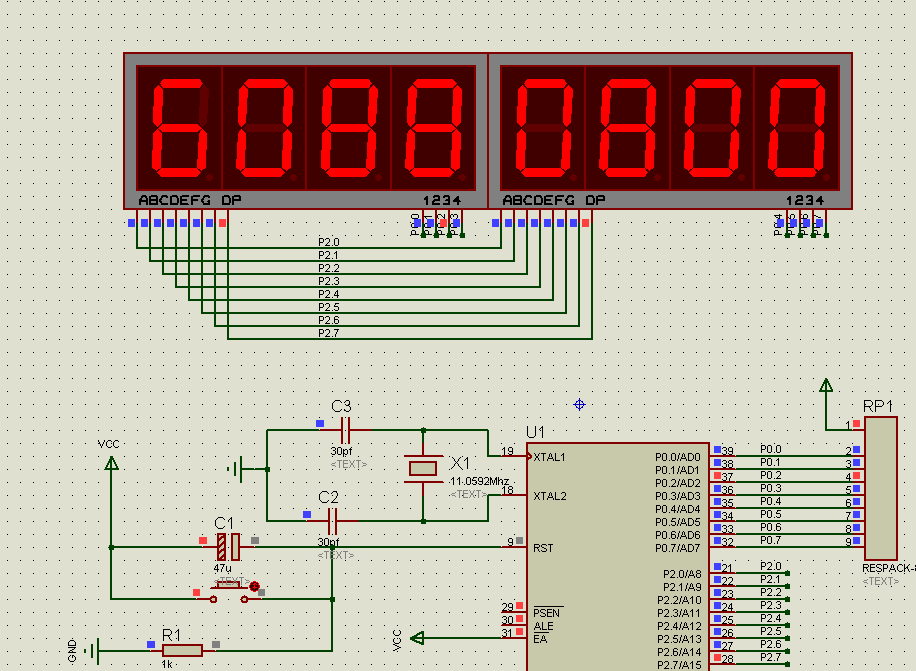Select the GND ground symbol beside R1
The height and width of the screenshot is (671, 916).
point(92,651)
